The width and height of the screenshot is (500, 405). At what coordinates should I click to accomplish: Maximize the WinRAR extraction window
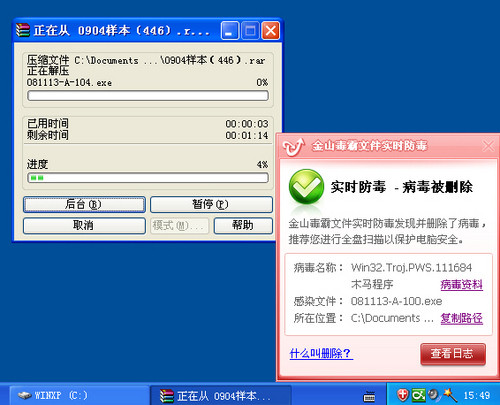click(x=250, y=31)
